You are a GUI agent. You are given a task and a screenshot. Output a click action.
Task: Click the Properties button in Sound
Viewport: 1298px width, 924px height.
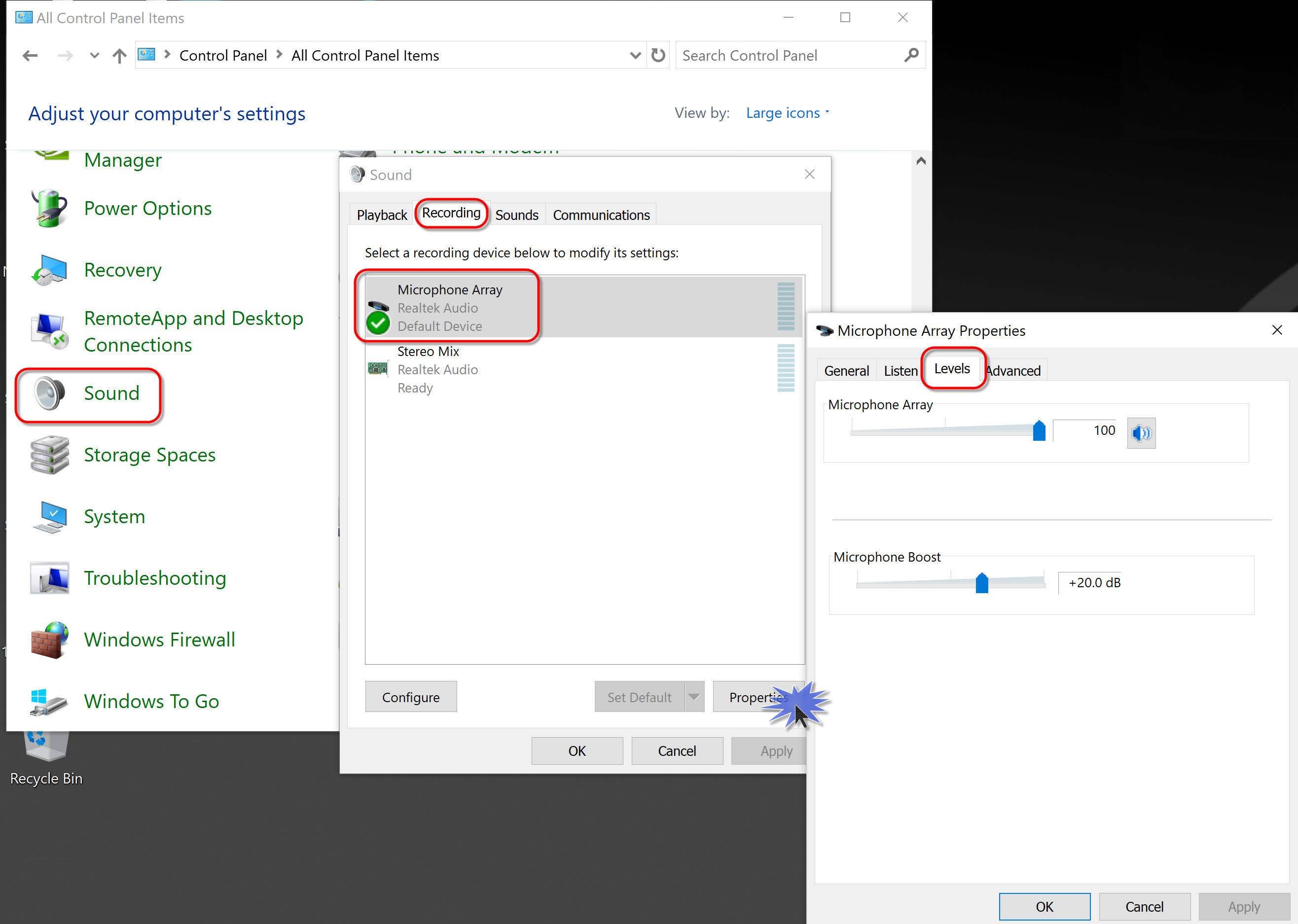pyautogui.click(x=758, y=696)
